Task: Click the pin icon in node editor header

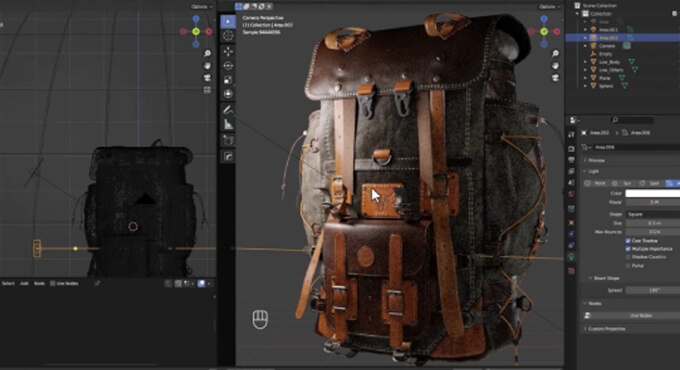Action: point(97,283)
